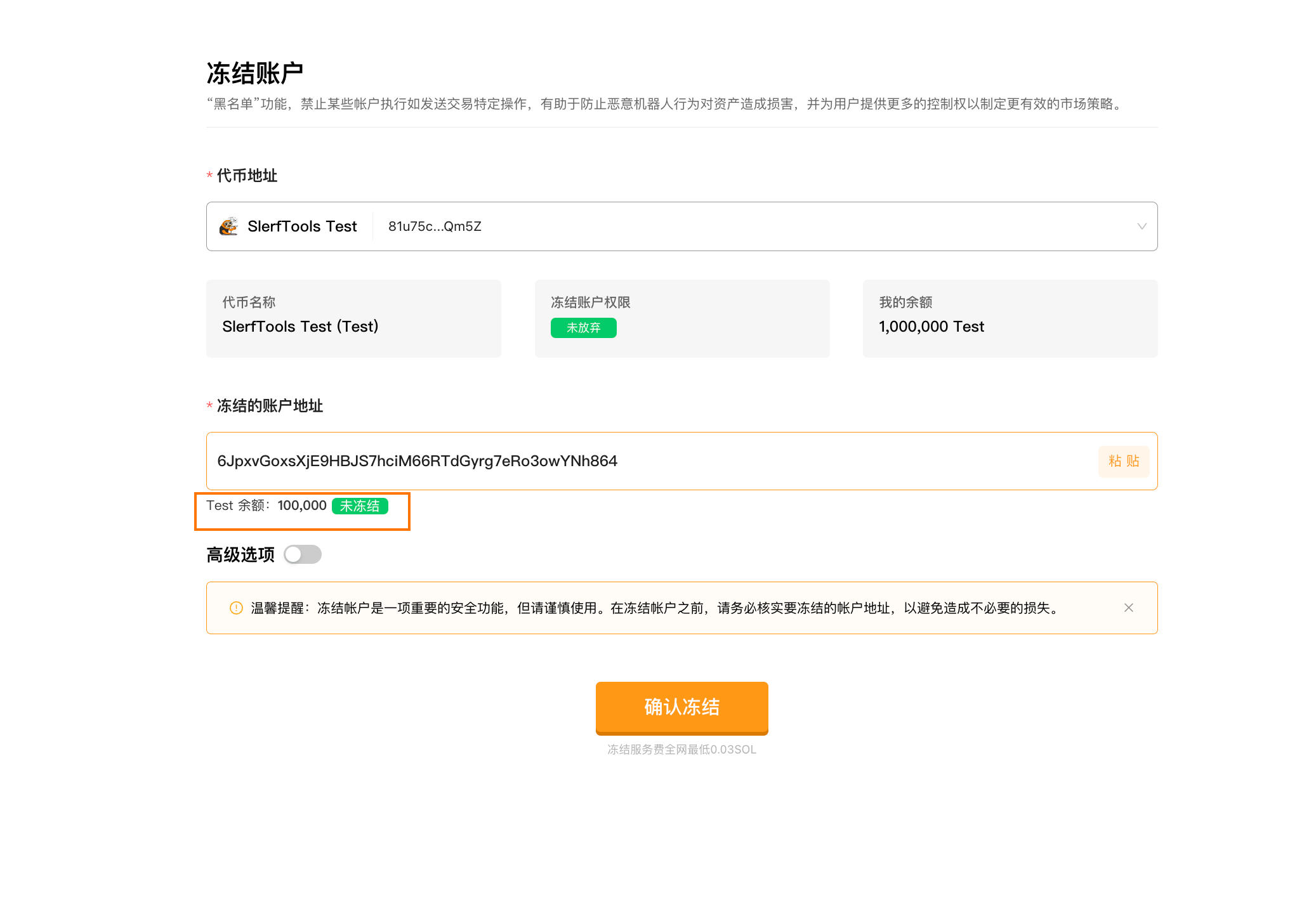This screenshot has height=912, width=1316.
Task: Click the 冻结的账户地址 field label
Action: click(270, 406)
